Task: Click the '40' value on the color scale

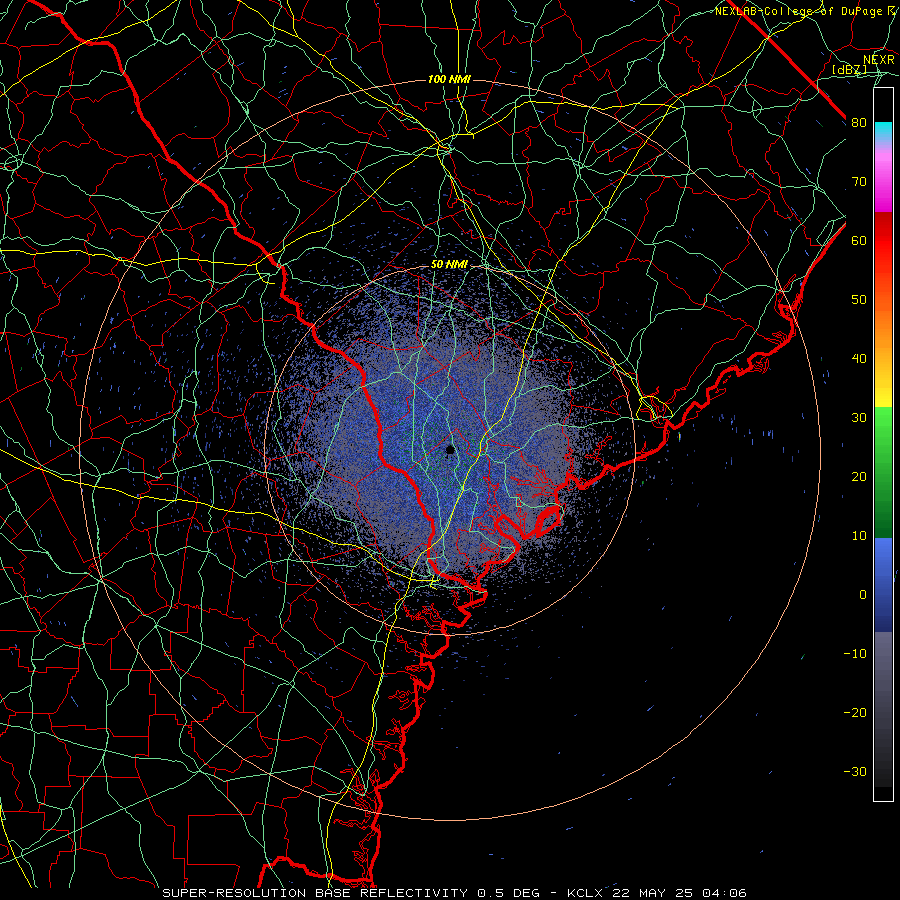Action: (859, 359)
